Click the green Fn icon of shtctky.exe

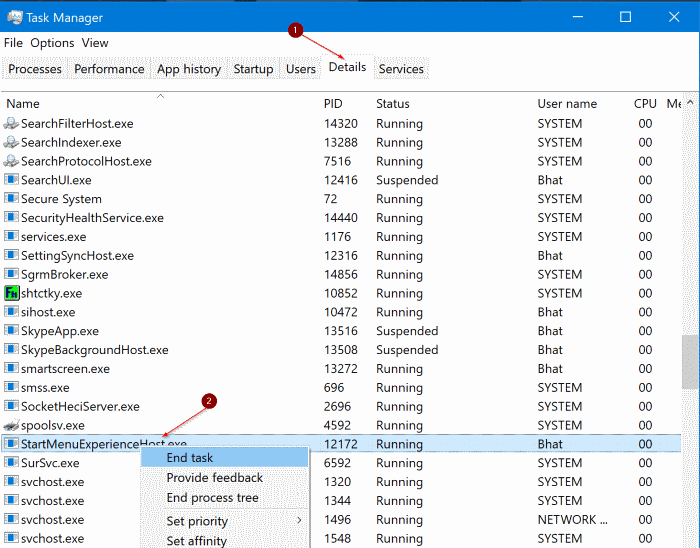12,293
